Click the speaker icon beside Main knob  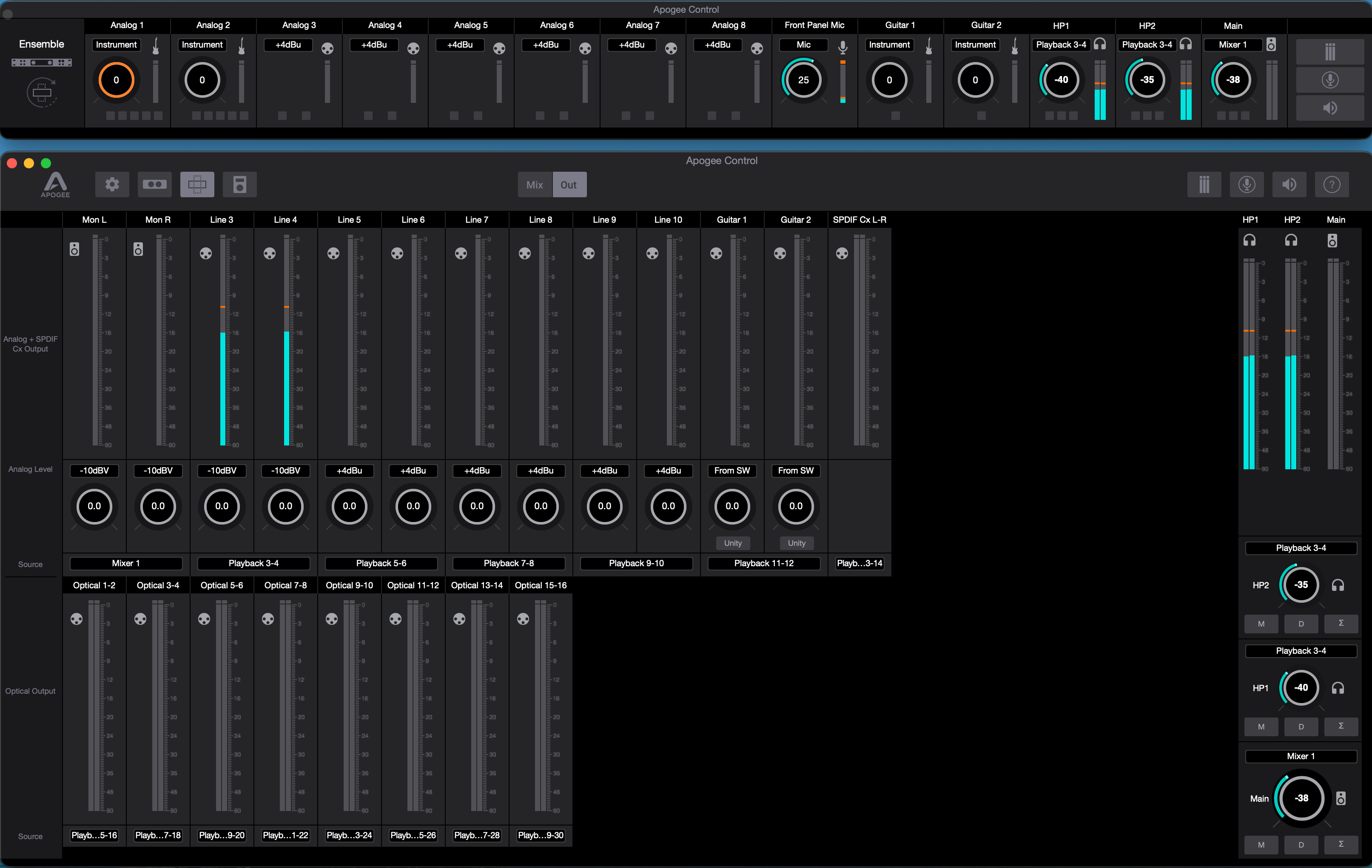[1341, 798]
